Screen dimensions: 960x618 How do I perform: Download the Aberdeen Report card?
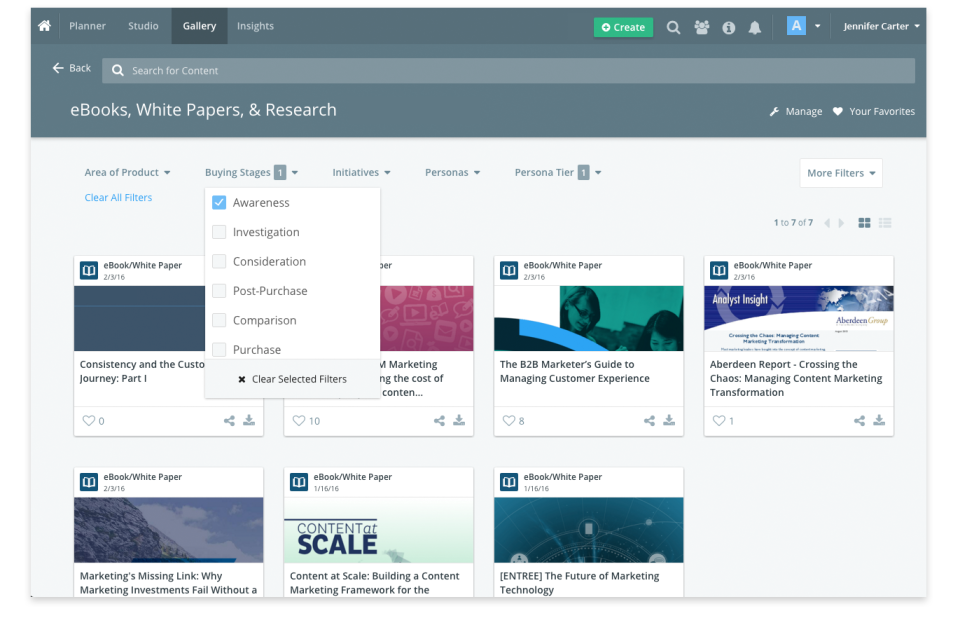coord(879,420)
